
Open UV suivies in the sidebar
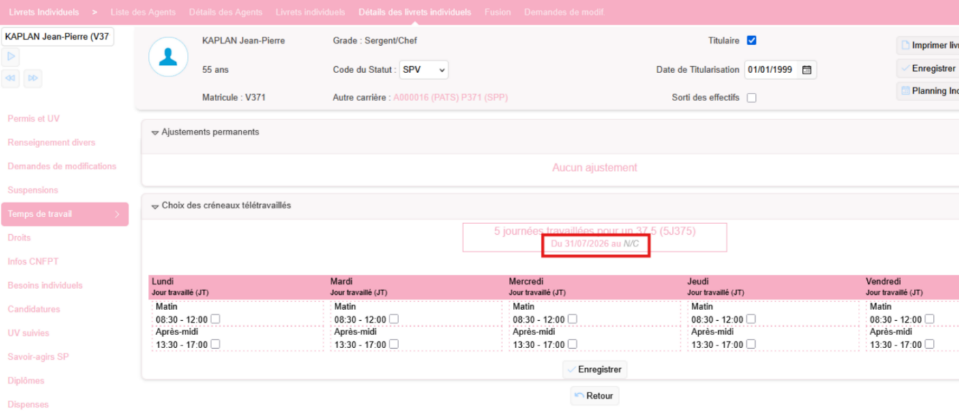tap(28, 333)
